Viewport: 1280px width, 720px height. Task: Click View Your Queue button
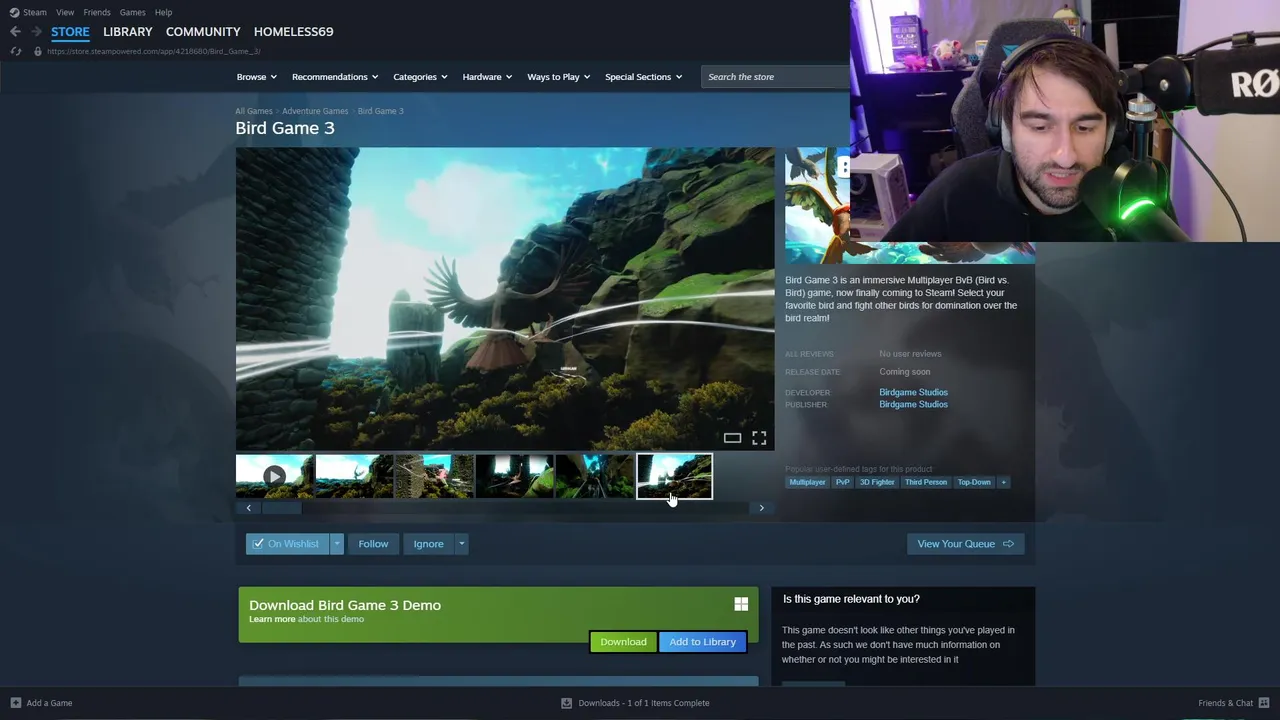[x=965, y=544]
